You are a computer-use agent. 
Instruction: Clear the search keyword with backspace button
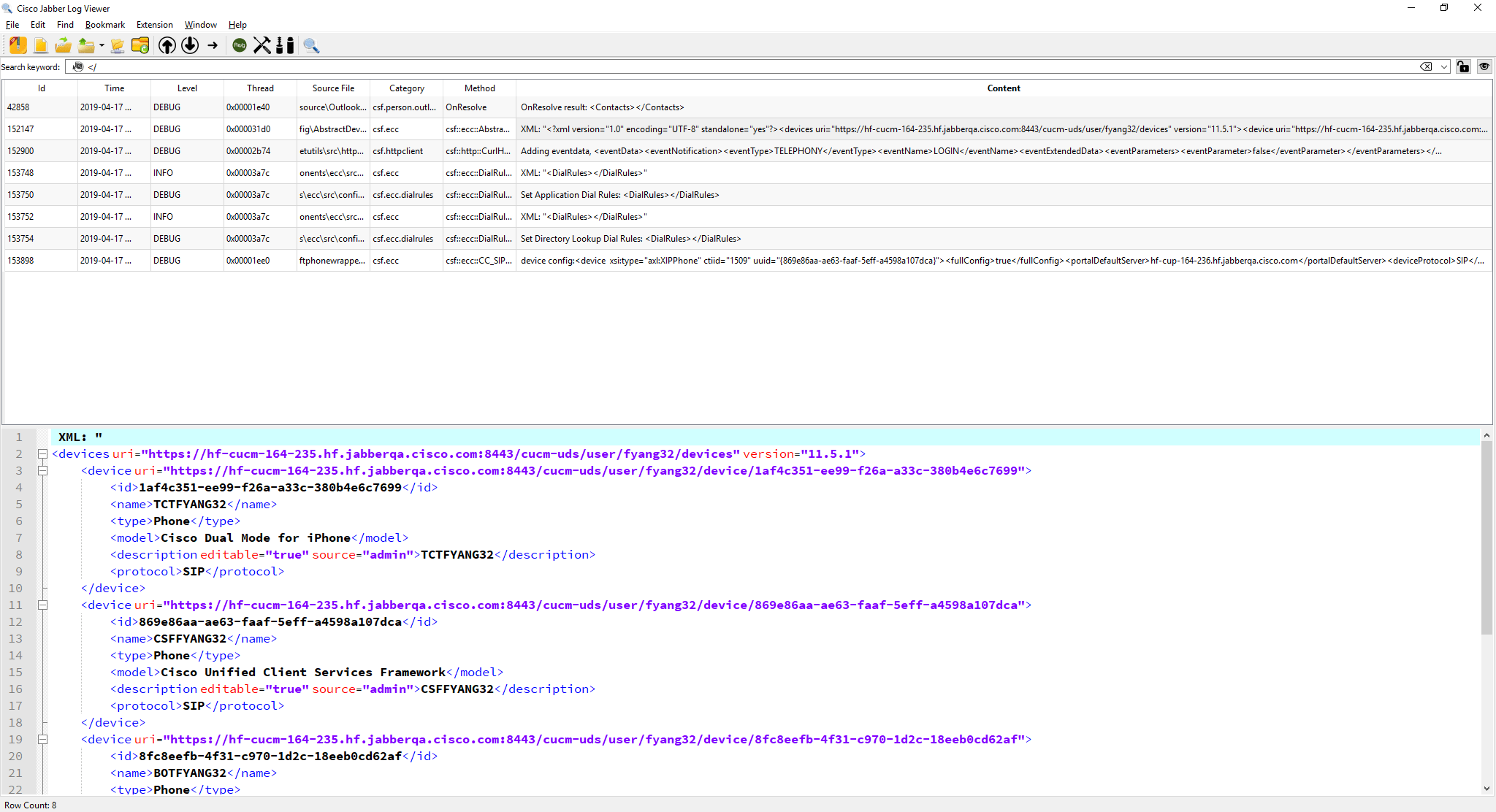pos(1426,66)
